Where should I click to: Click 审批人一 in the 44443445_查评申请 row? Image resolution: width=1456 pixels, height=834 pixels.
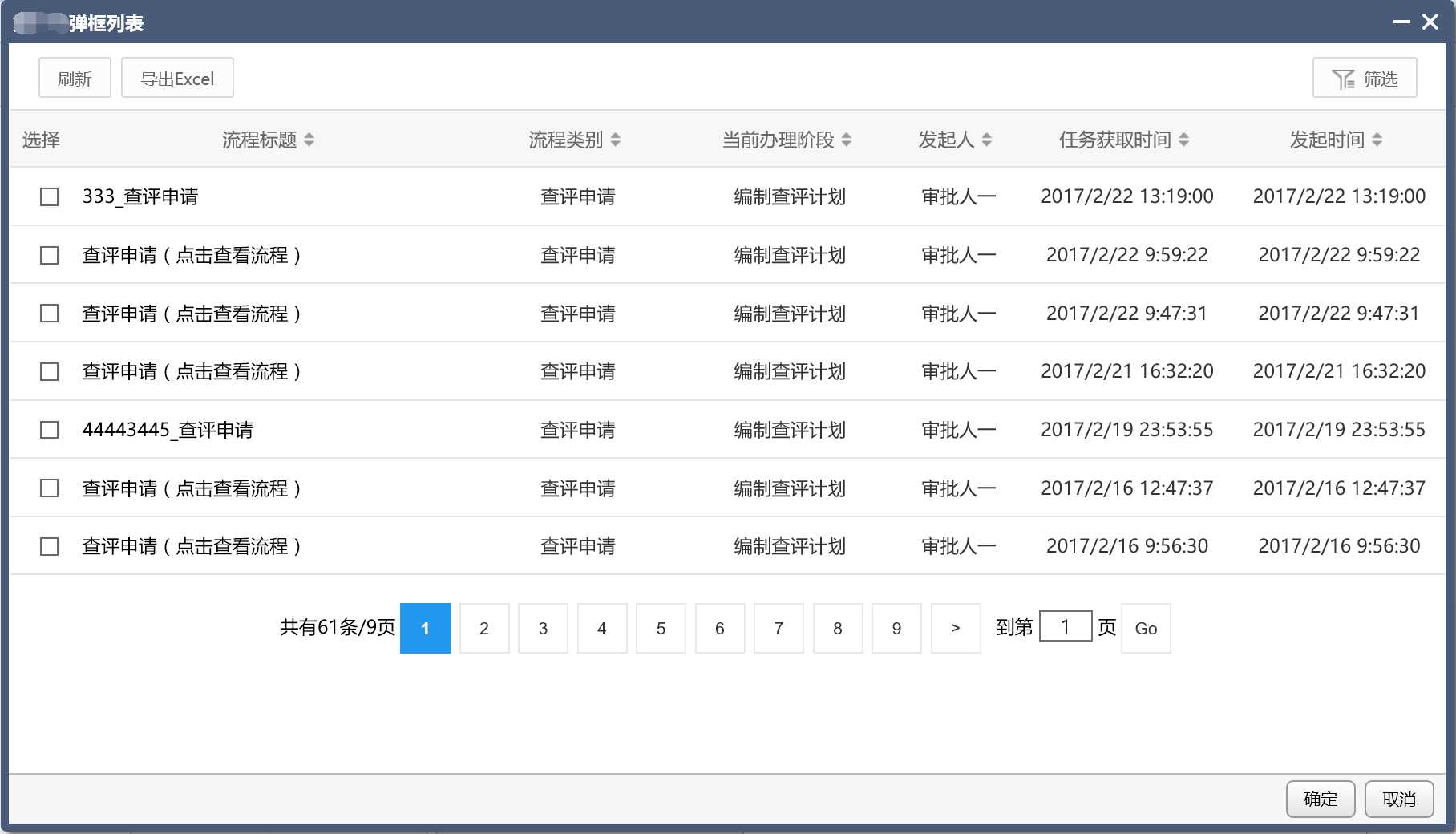[x=959, y=430]
